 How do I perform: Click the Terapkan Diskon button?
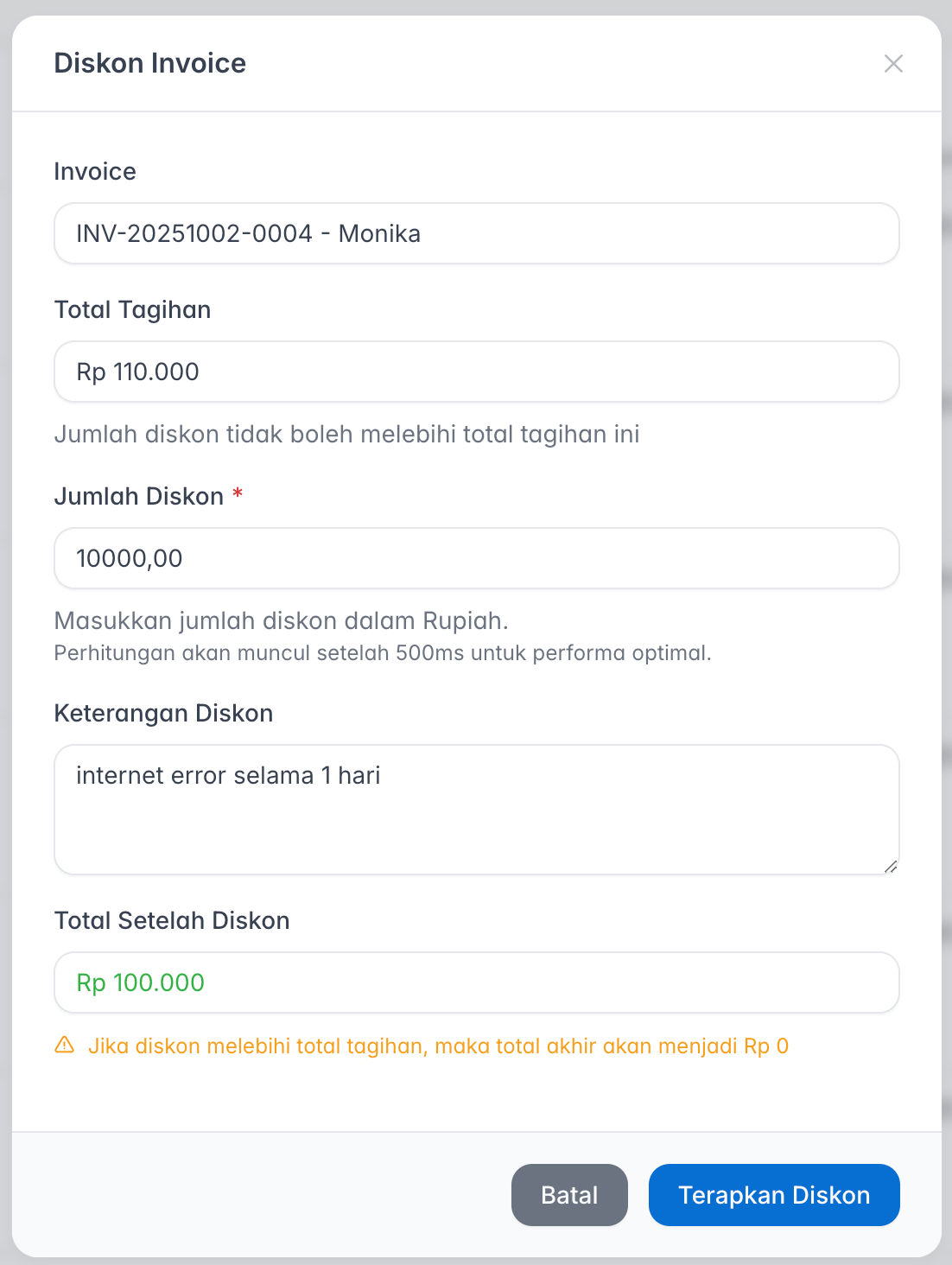(773, 1195)
